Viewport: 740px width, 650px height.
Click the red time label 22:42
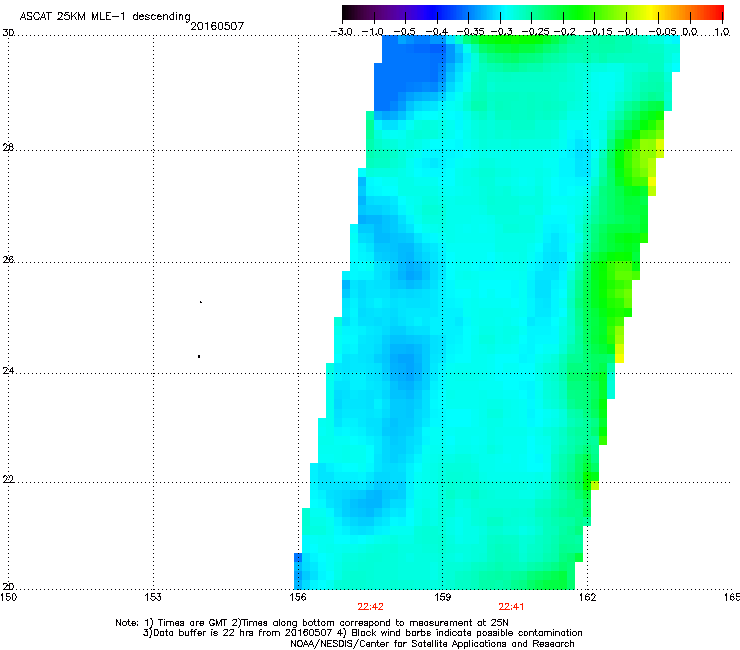370,607
